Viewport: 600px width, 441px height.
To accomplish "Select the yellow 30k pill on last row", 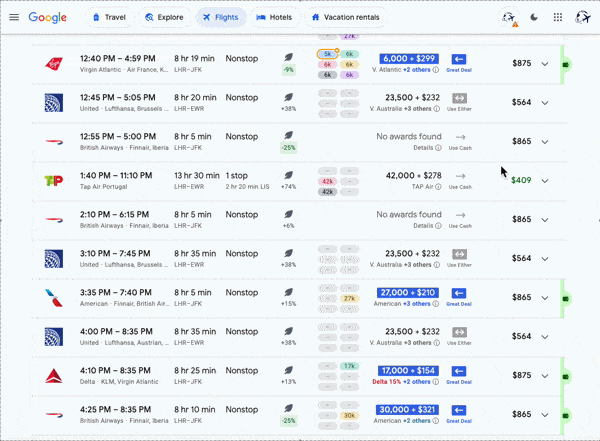I will click(x=349, y=415).
